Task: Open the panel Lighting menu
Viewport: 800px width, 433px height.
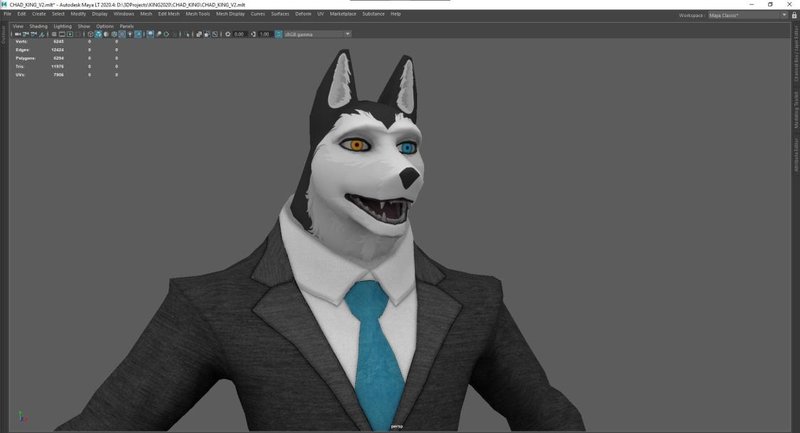Action: pos(63,26)
